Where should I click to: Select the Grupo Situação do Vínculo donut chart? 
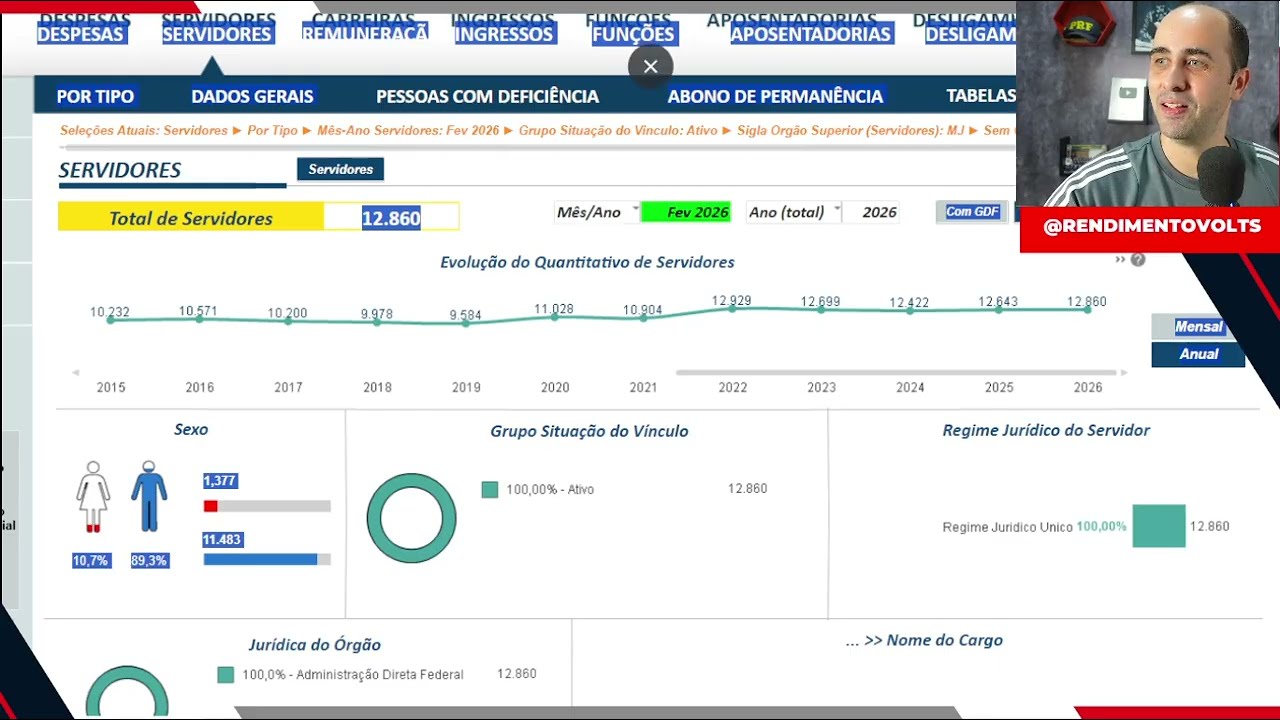coord(411,518)
